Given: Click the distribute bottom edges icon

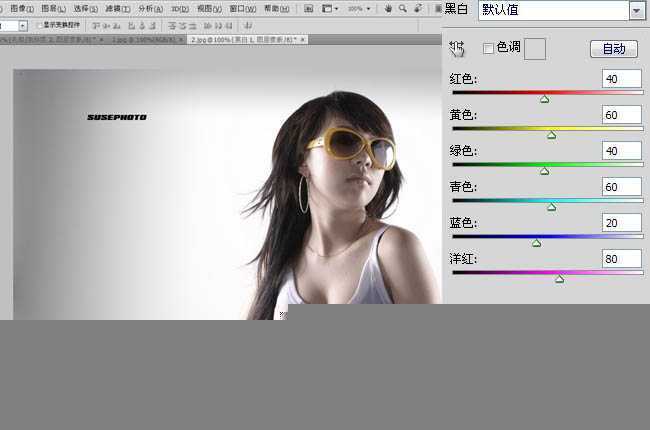Looking at the screenshot, I should [192, 26].
